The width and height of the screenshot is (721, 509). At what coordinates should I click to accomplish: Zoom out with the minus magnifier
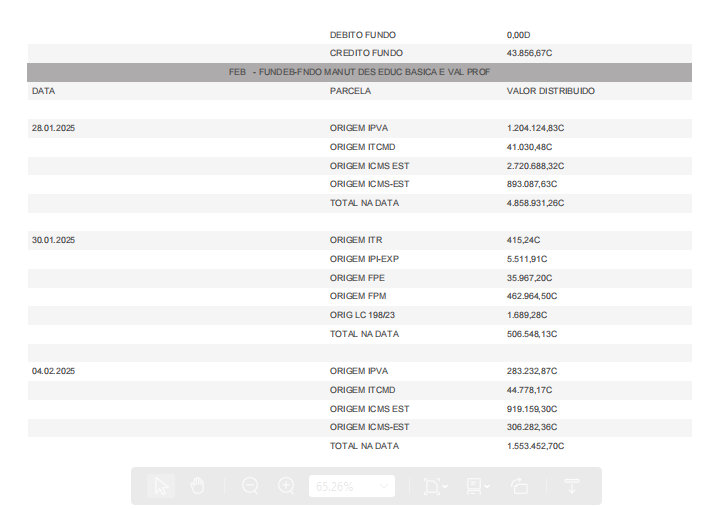[250, 486]
